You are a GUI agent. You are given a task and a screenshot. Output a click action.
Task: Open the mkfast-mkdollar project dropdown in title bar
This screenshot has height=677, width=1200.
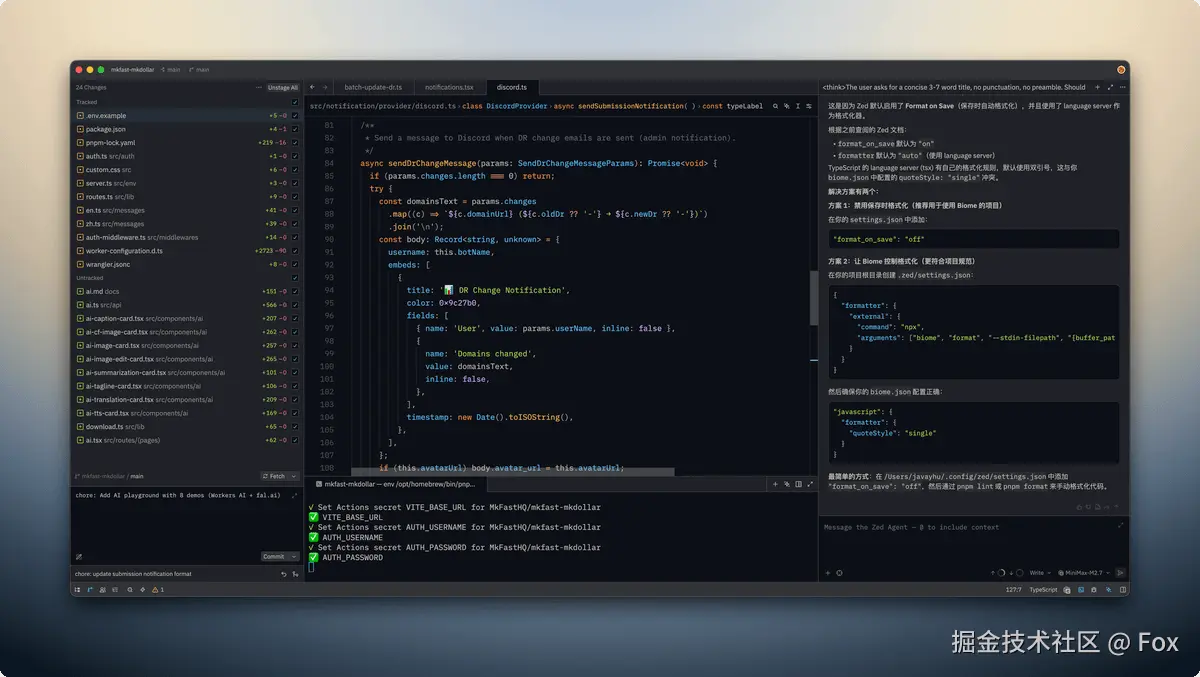pos(132,70)
